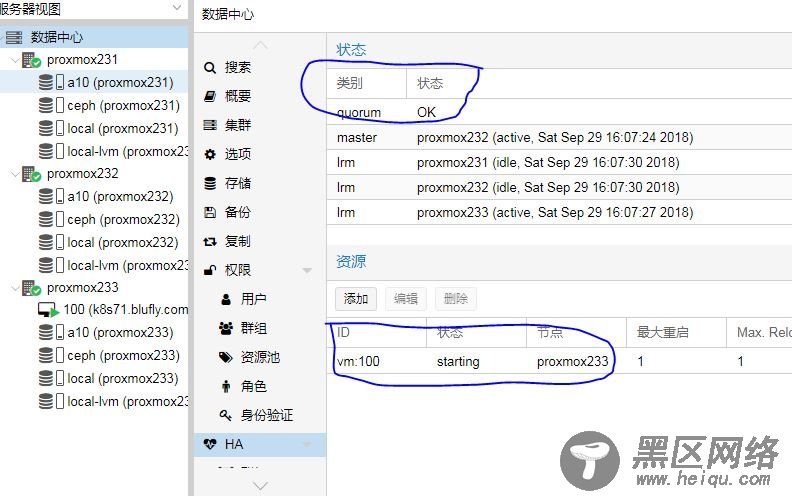Viewport: 792px width, 496px height.
Task: Click the HA heartbeat icon
Action: 210,444
